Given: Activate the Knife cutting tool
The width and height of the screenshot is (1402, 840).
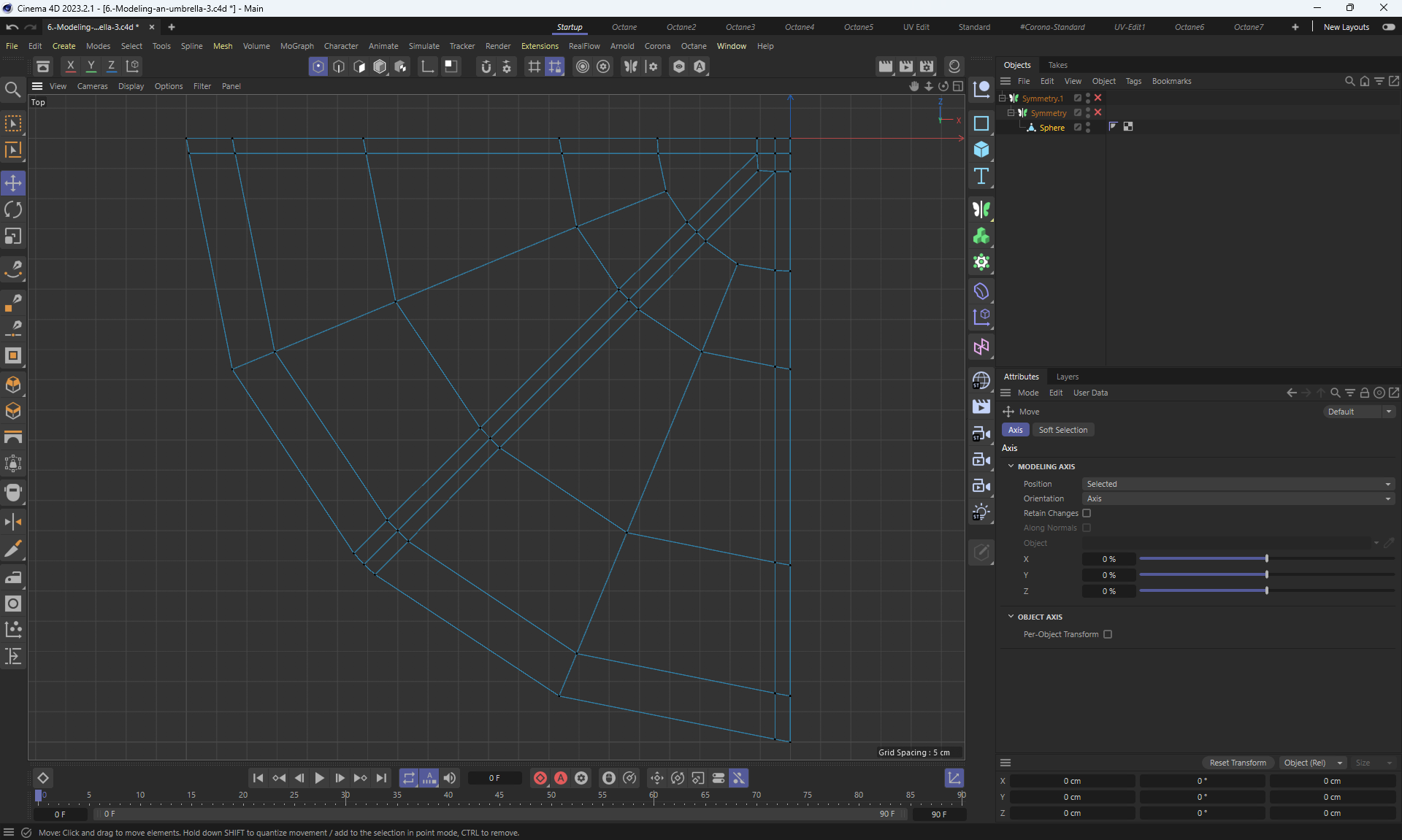Looking at the screenshot, I should click(x=13, y=549).
